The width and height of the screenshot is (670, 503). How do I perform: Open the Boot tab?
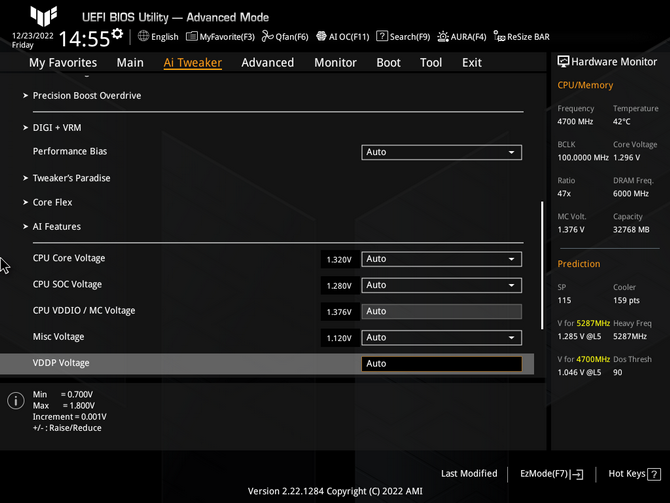point(388,62)
